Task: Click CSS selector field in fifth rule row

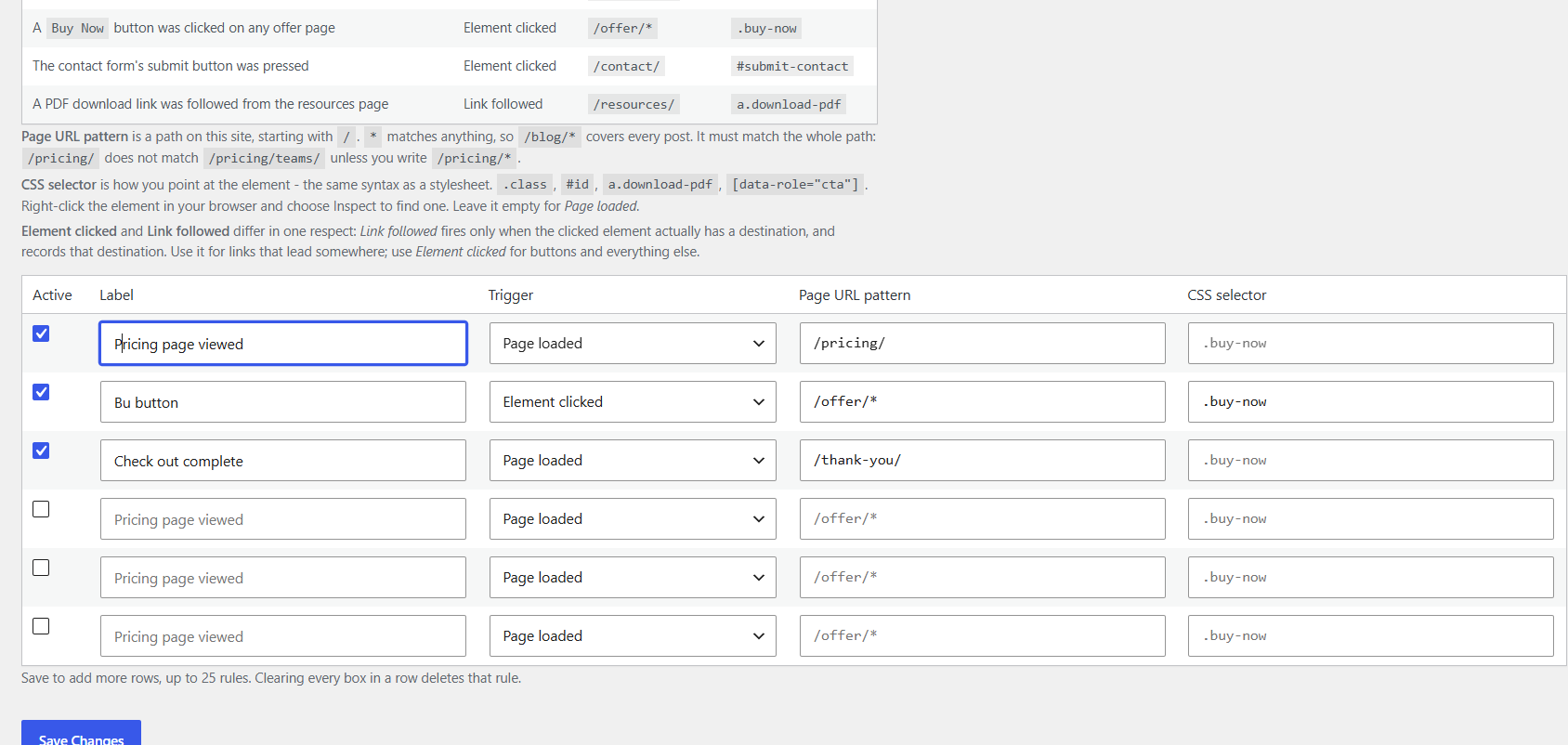Action: [1370, 578]
